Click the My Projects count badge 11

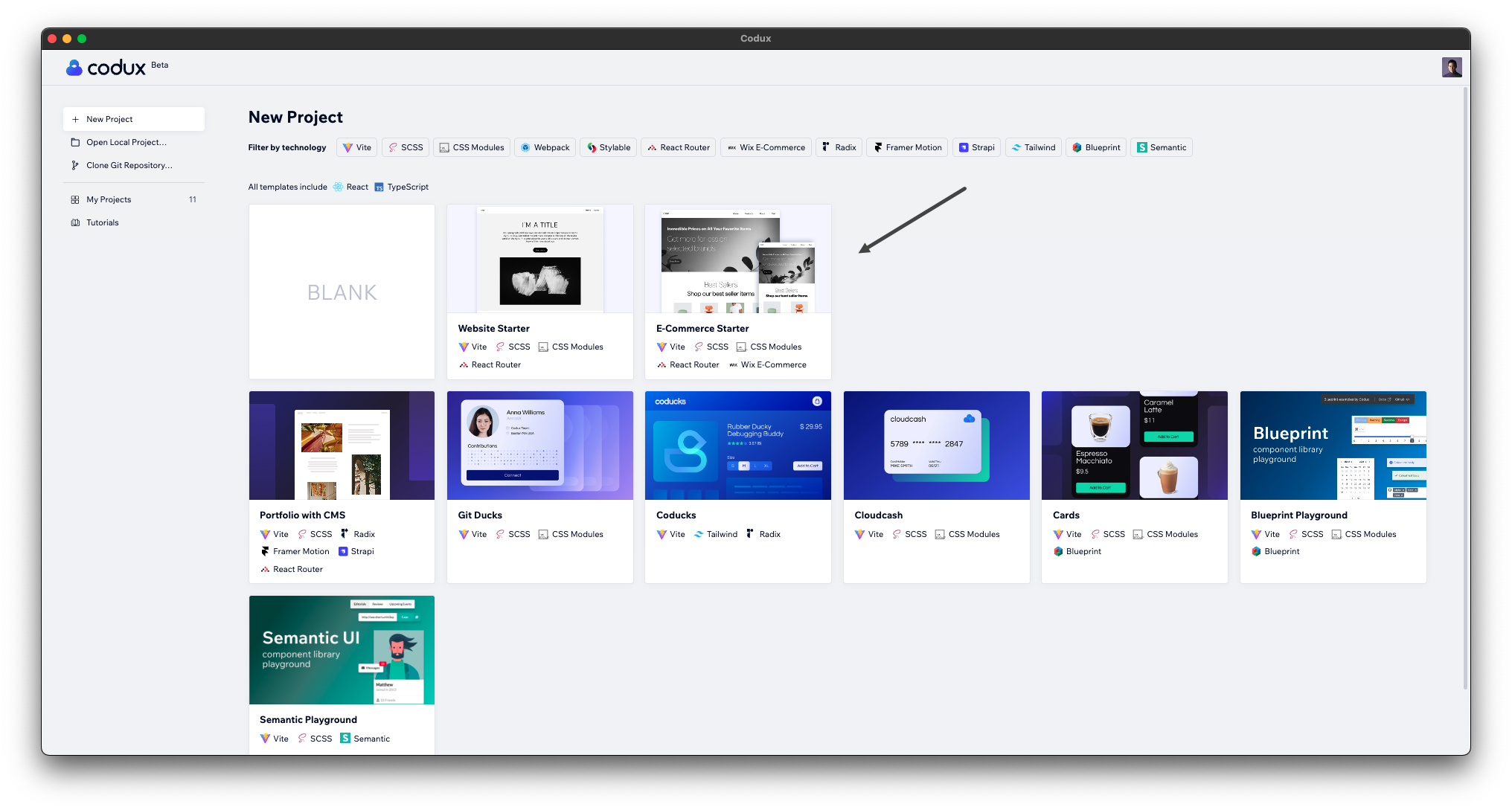tap(193, 199)
